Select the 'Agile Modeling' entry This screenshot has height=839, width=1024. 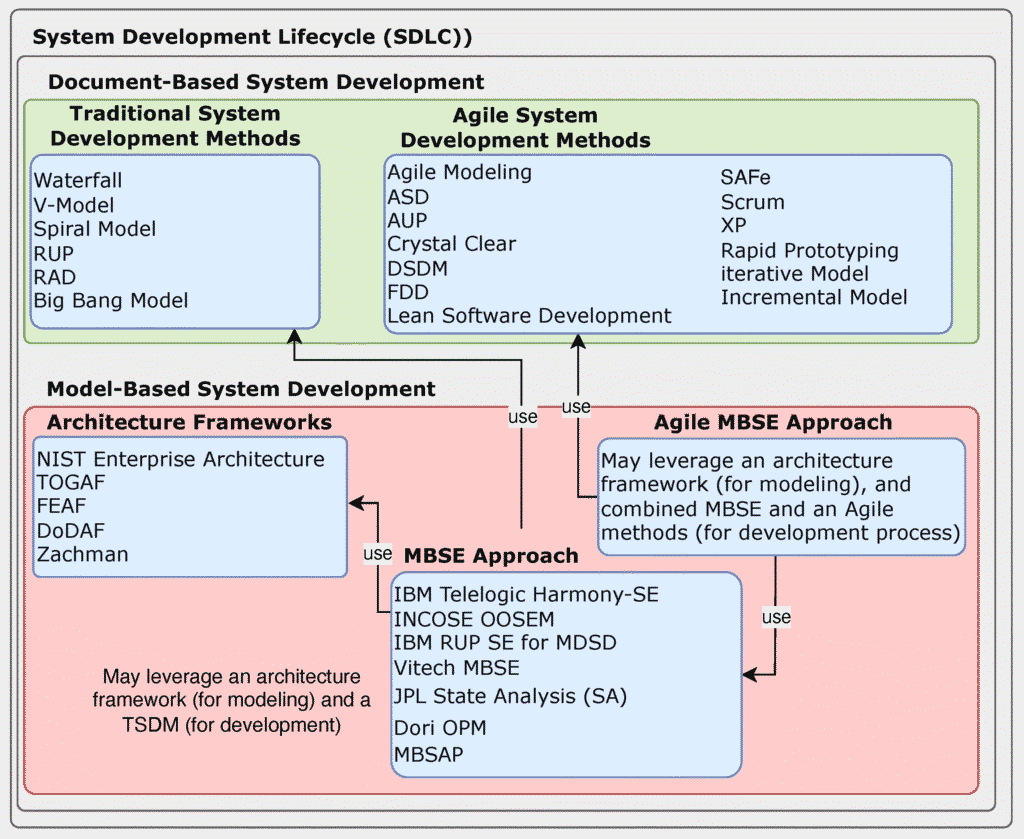point(460,173)
